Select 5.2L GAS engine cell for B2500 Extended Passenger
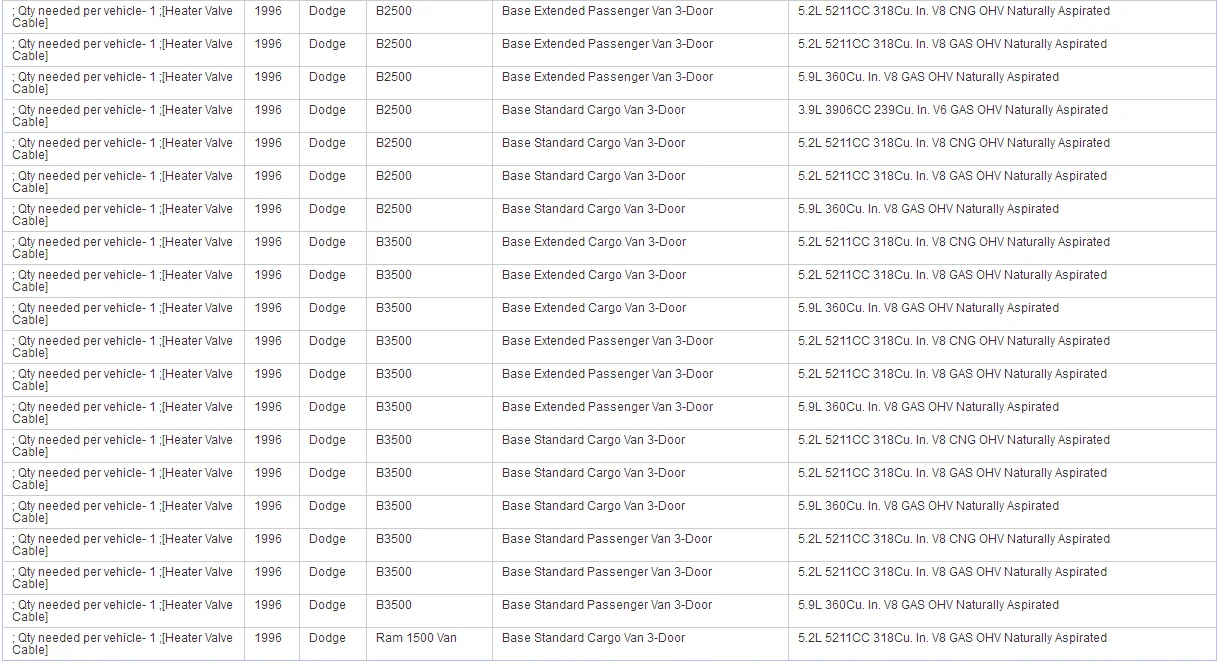1218x662 pixels. 1002,50
